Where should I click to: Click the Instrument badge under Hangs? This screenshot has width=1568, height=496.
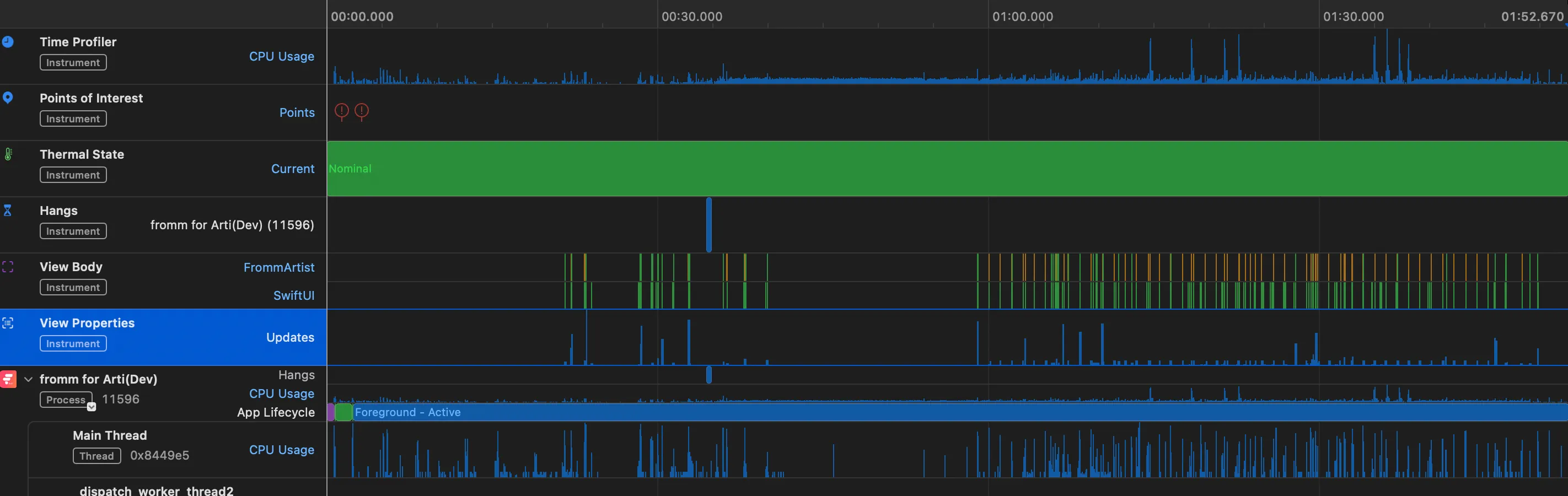pyautogui.click(x=73, y=231)
